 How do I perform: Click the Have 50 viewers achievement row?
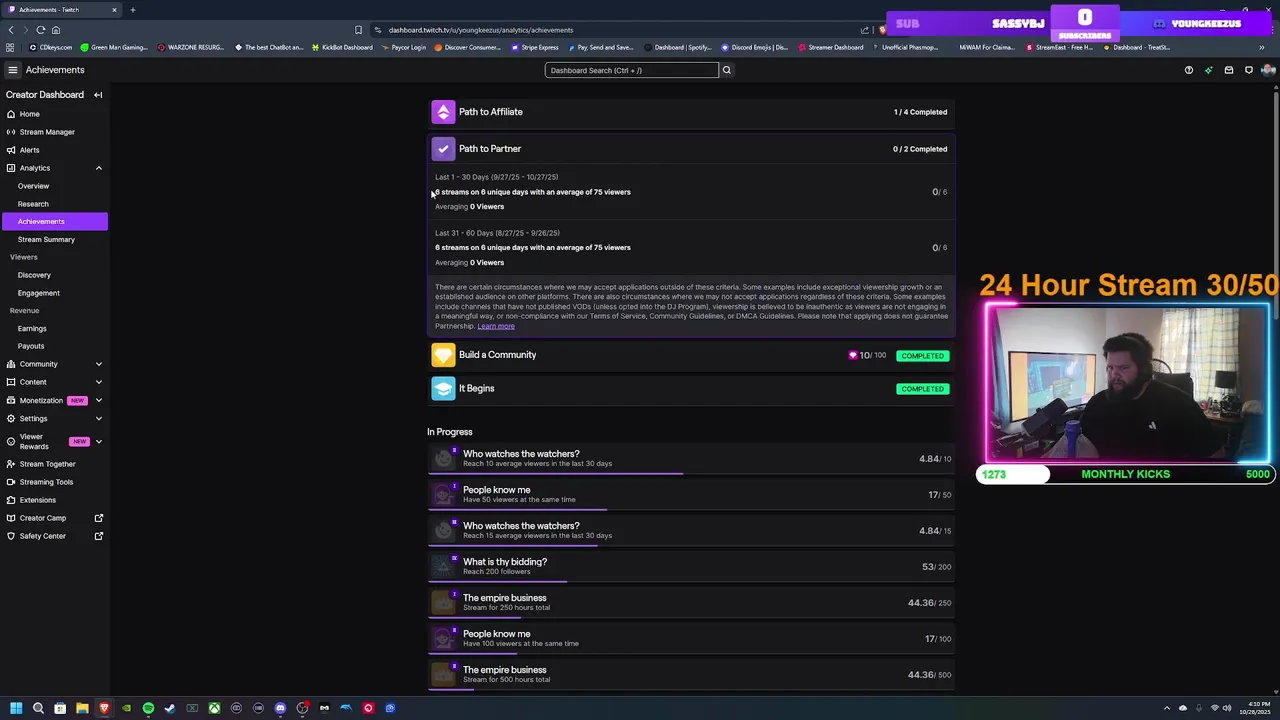[x=690, y=495]
